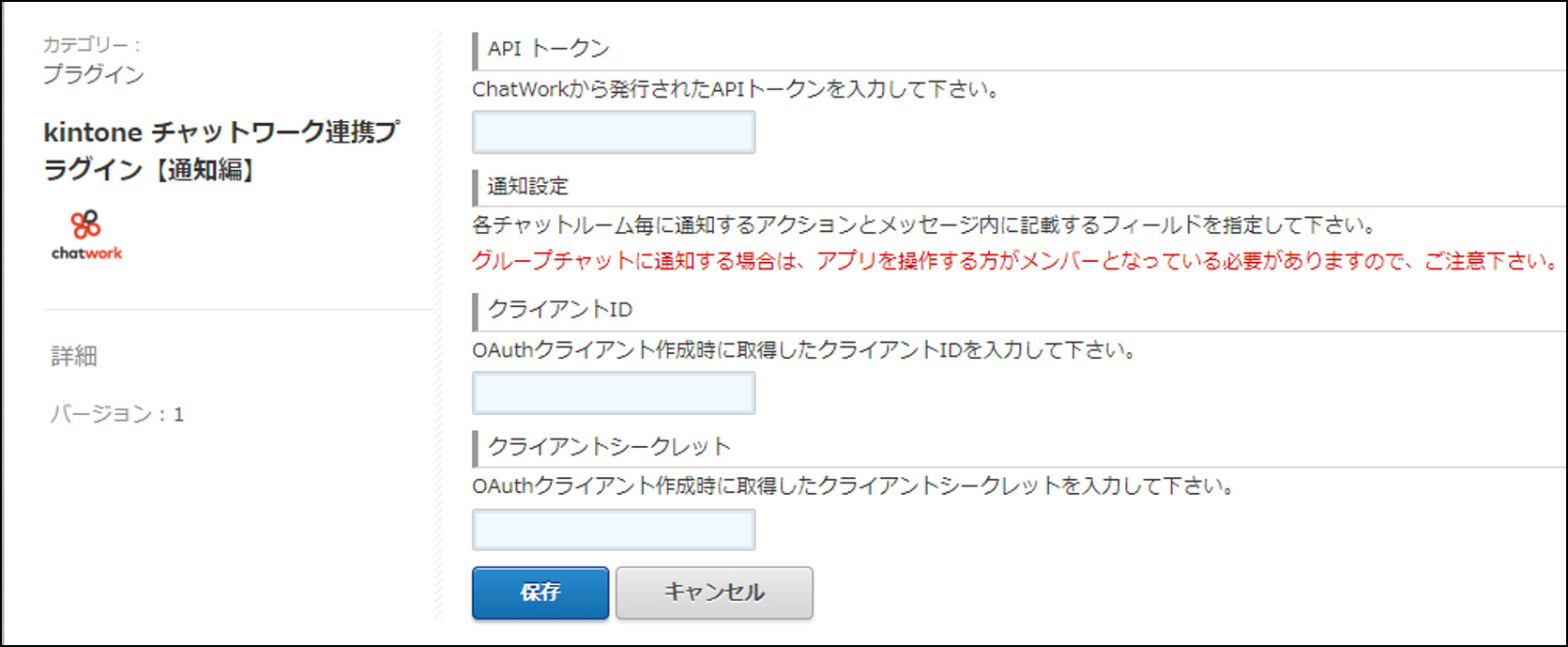The width and height of the screenshot is (1568, 647).
Task: Click the API トークン input field
Action: (x=614, y=131)
